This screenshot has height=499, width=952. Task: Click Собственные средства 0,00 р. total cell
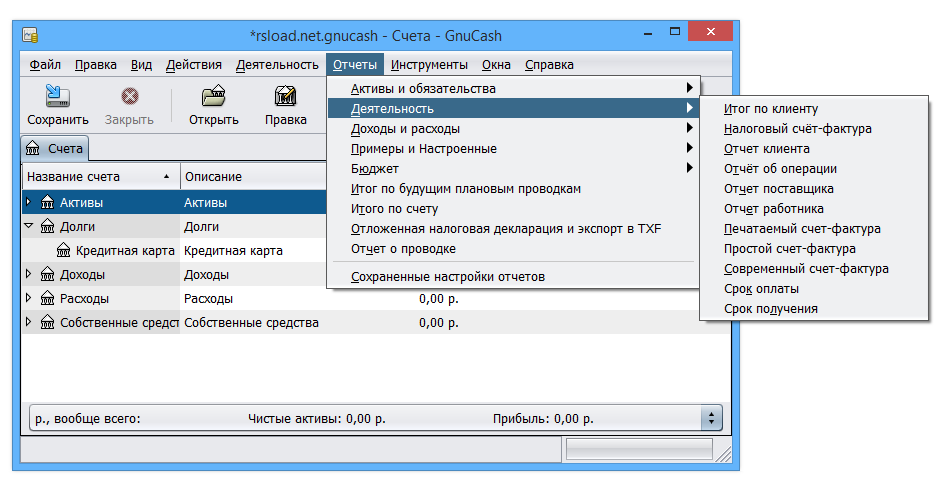438,322
